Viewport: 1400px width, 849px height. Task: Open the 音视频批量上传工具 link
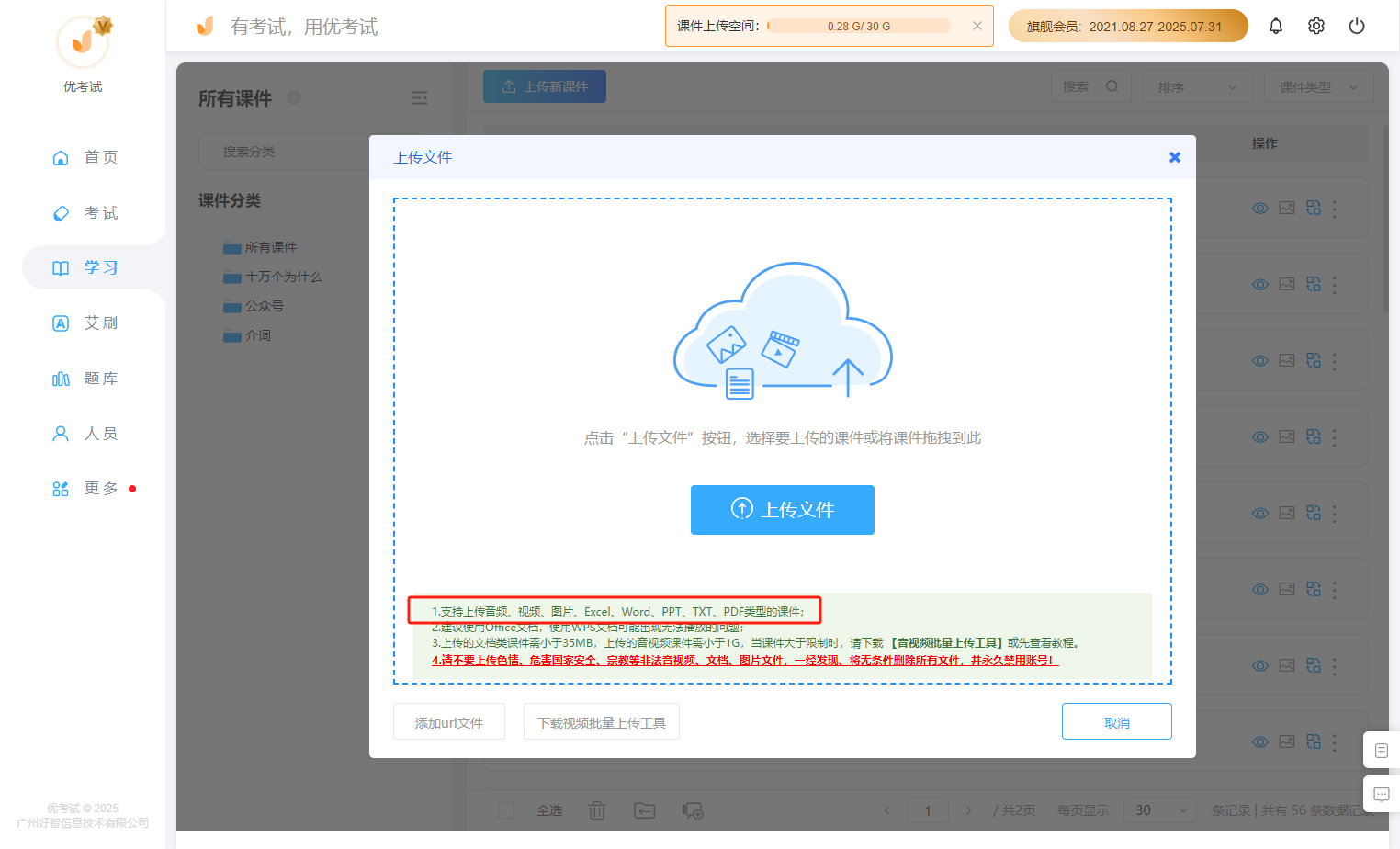(x=948, y=643)
